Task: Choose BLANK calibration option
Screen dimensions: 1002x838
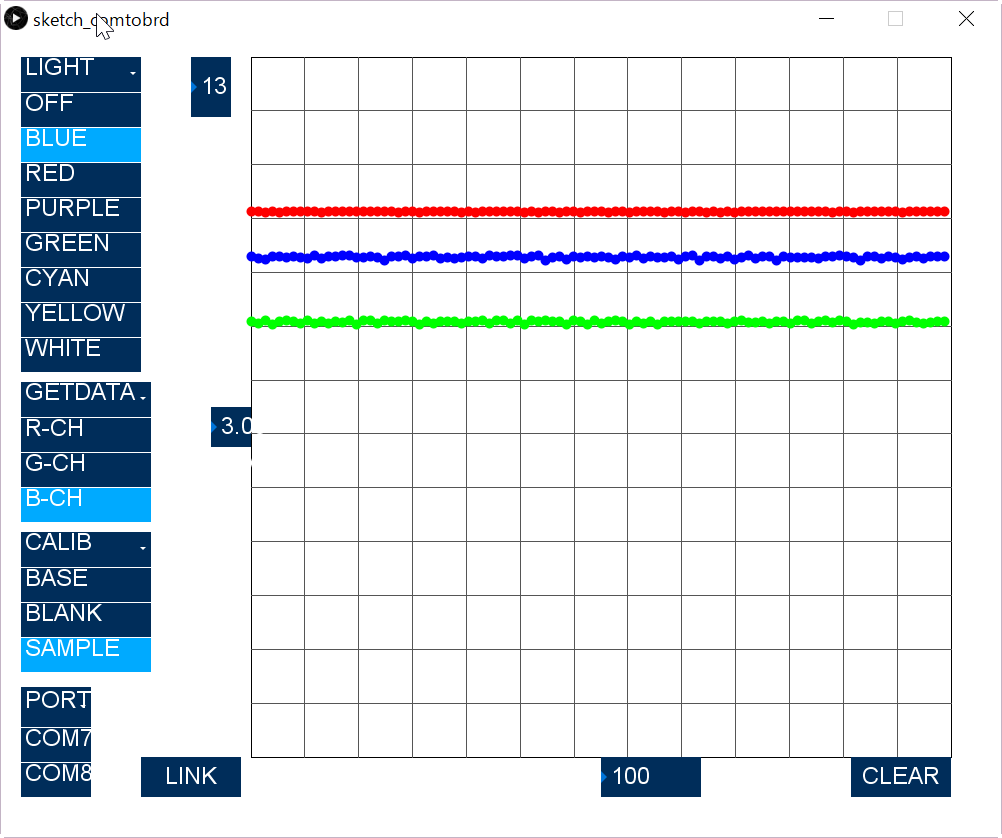Action: (x=86, y=620)
